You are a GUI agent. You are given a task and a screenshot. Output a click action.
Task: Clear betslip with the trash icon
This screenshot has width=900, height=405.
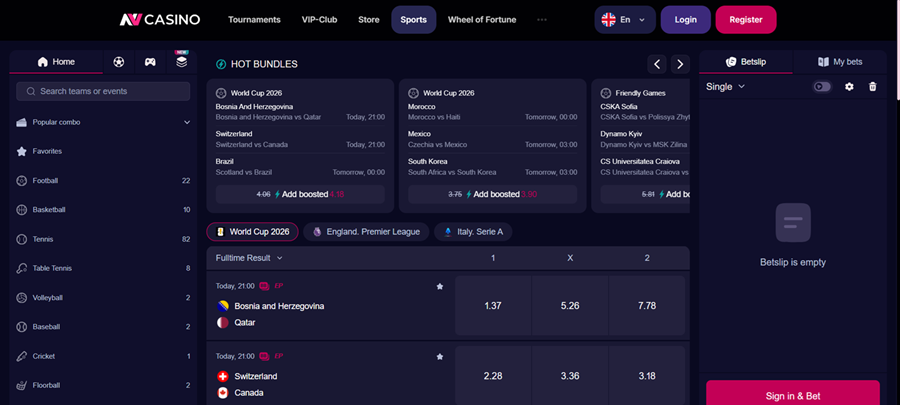(x=872, y=87)
